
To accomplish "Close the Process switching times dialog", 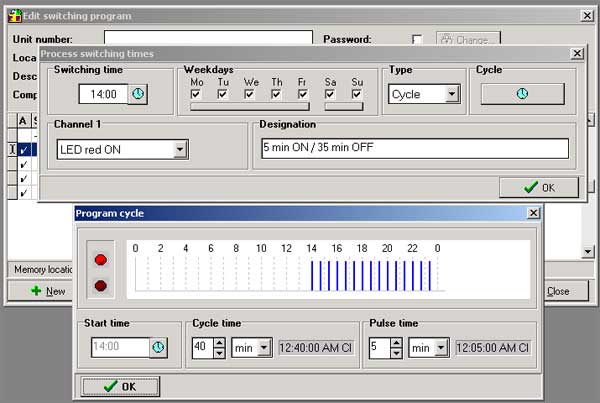I will pyautogui.click(x=577, y=53).
